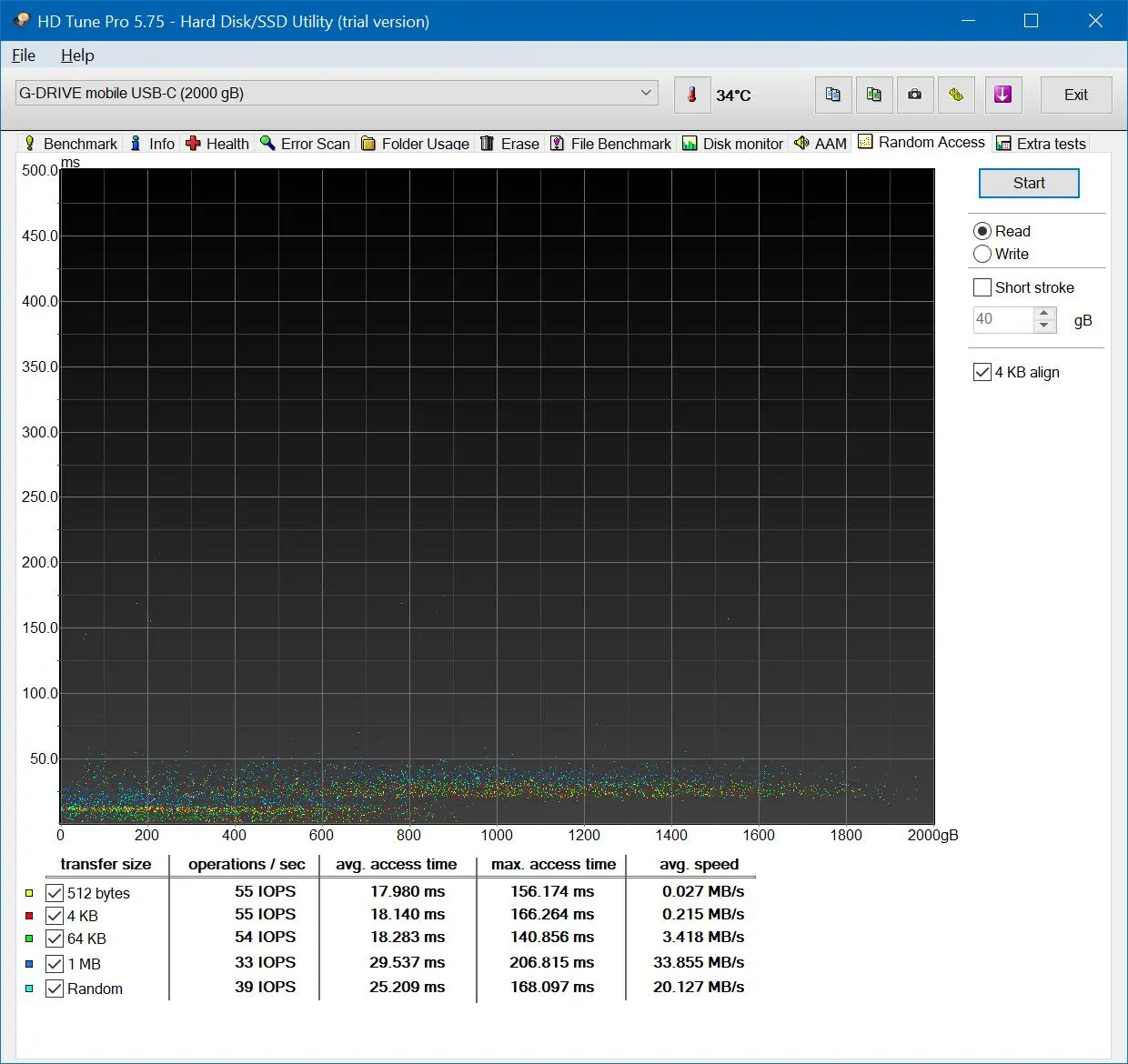Switch to the Benchmark tab
The image size is (1128, 1064).
tap(71, 144)
